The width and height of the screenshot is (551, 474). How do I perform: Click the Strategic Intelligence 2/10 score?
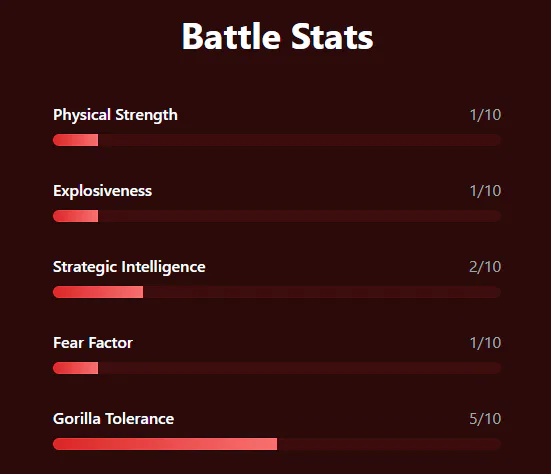tap(485, 267)
